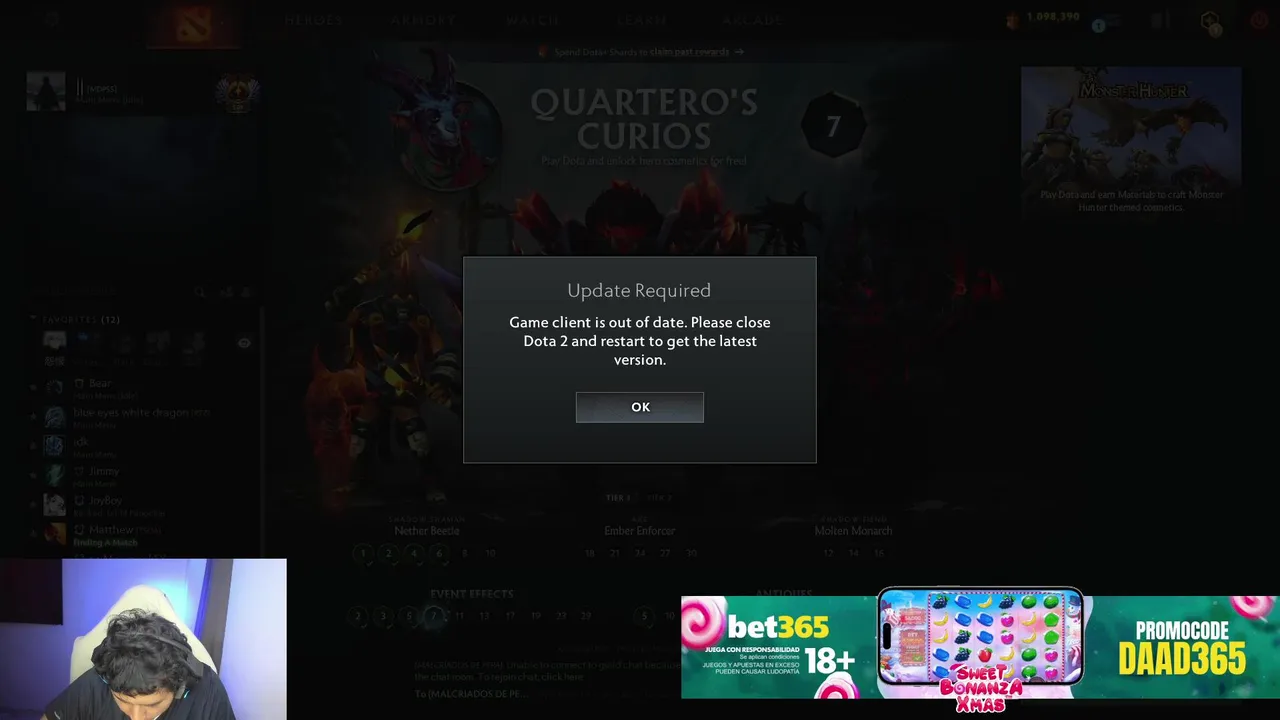The image size is (1280, 720).
Task: Click the rank medal badge in profile
Action: (237, 93)
